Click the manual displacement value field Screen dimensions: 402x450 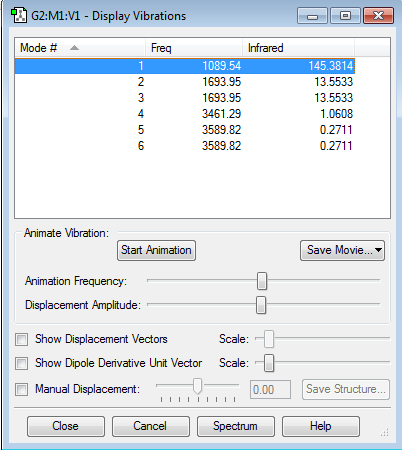pyautogui.click(x=270, y=389)
